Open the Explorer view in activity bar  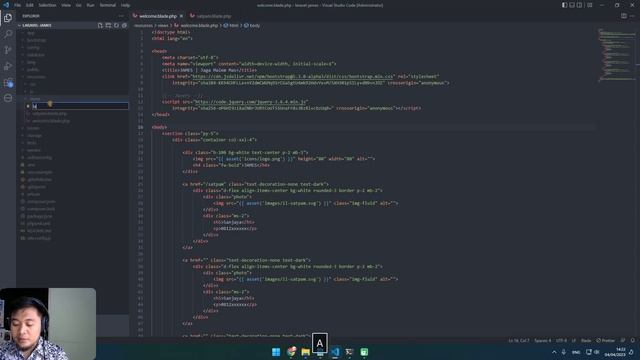[x=8, y=18]
